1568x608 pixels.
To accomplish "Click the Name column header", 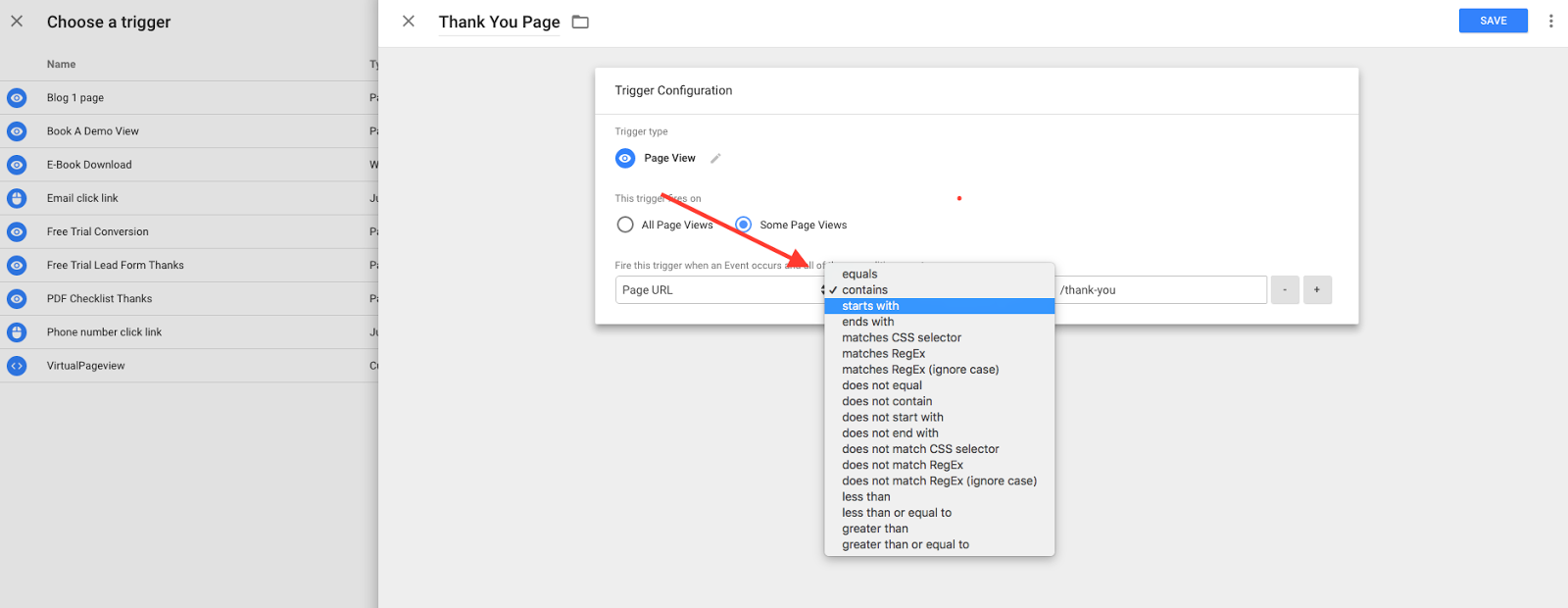I will click(x=61, y=65).
